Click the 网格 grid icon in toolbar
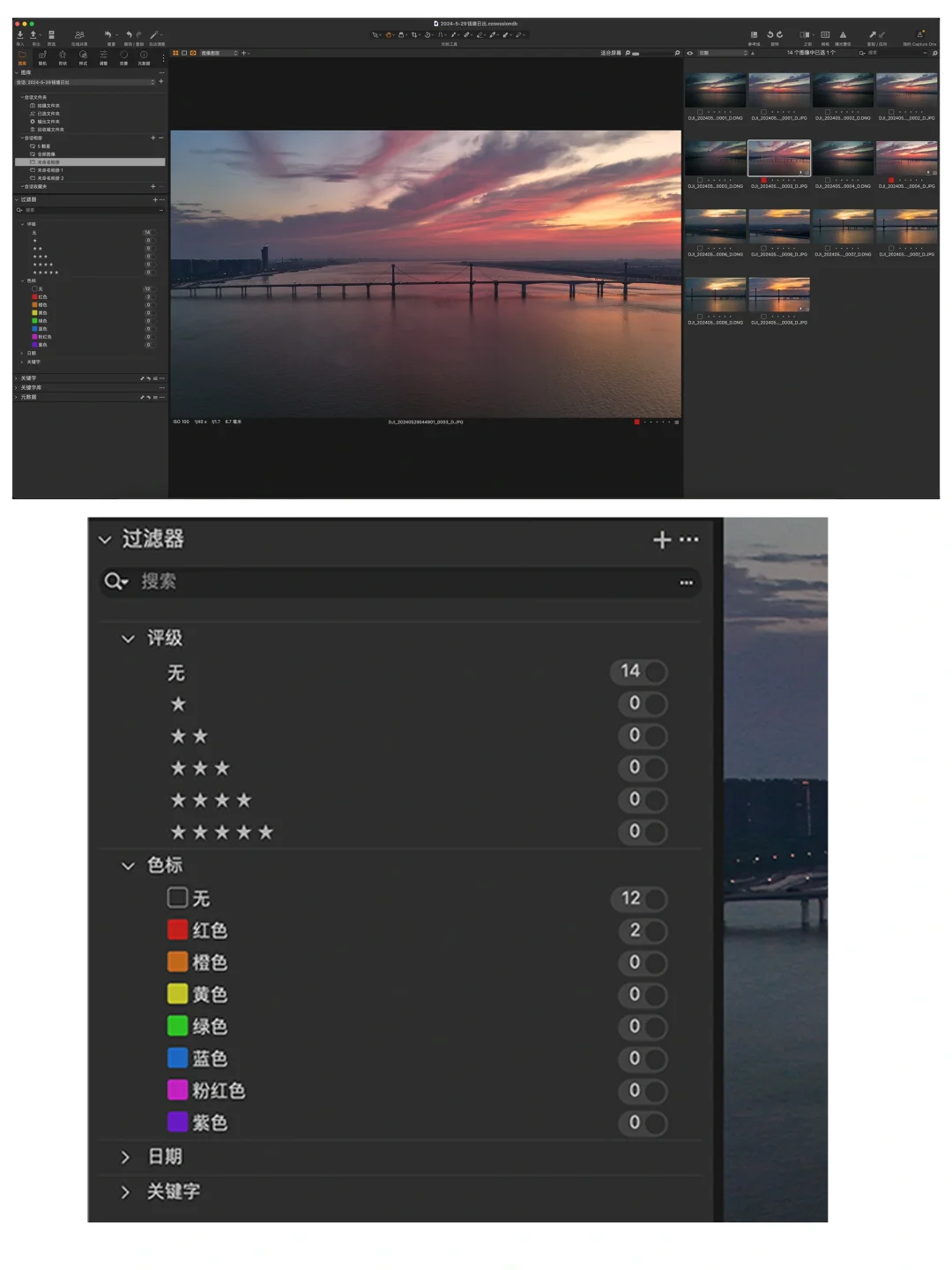The height and width of the screenshot is (1270, 952). (x=825, y=35)
